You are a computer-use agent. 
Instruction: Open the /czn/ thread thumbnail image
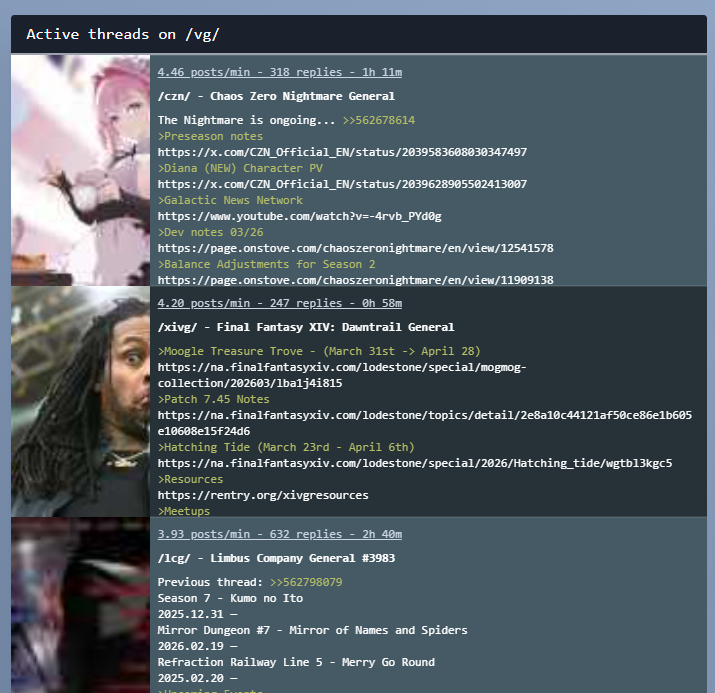80,171
